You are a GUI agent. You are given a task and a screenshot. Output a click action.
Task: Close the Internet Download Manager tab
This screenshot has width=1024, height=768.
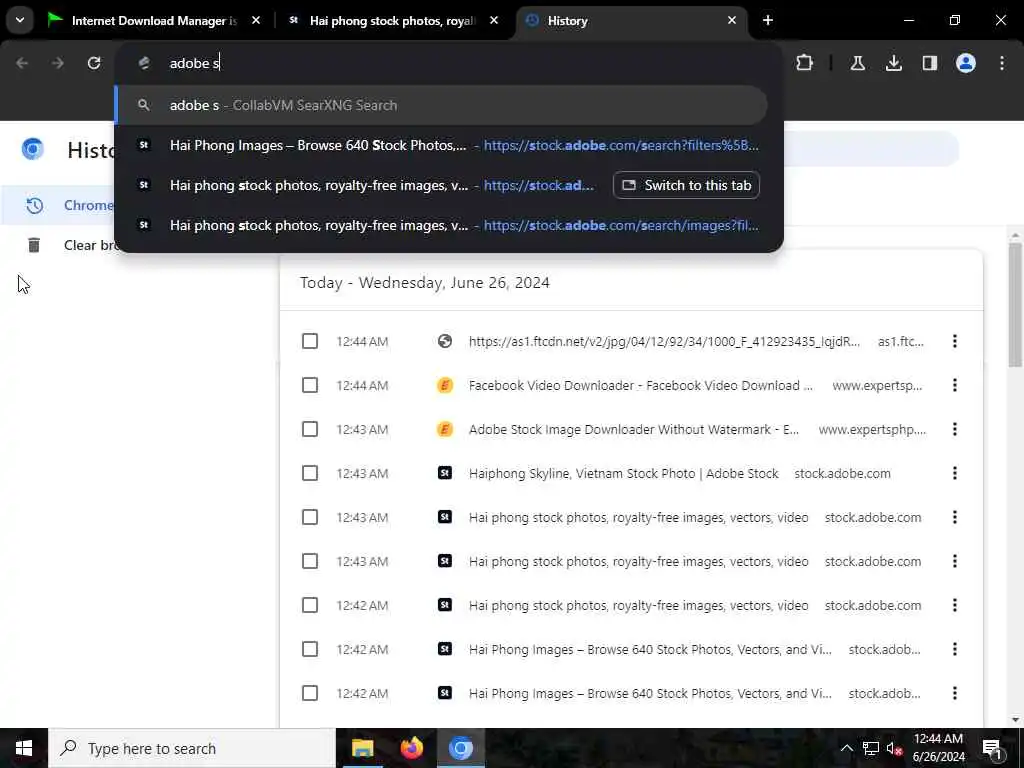tap(256, 21)
